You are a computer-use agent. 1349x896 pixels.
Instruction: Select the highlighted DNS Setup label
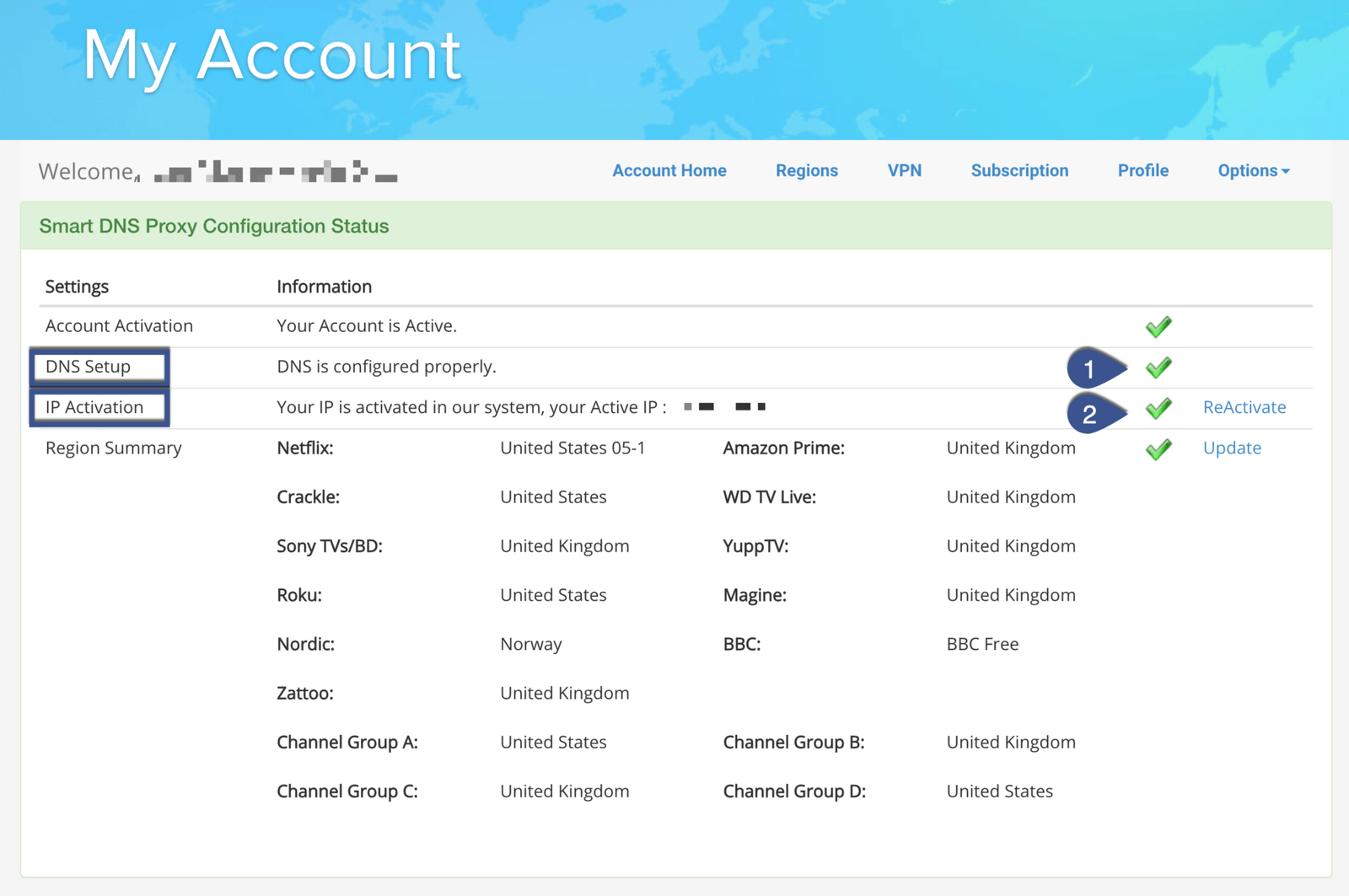(99, 367)
